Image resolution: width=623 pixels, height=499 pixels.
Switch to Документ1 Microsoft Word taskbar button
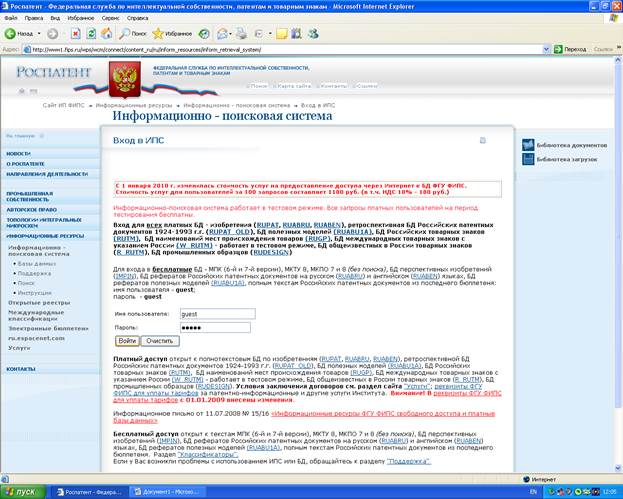[168, 492]
